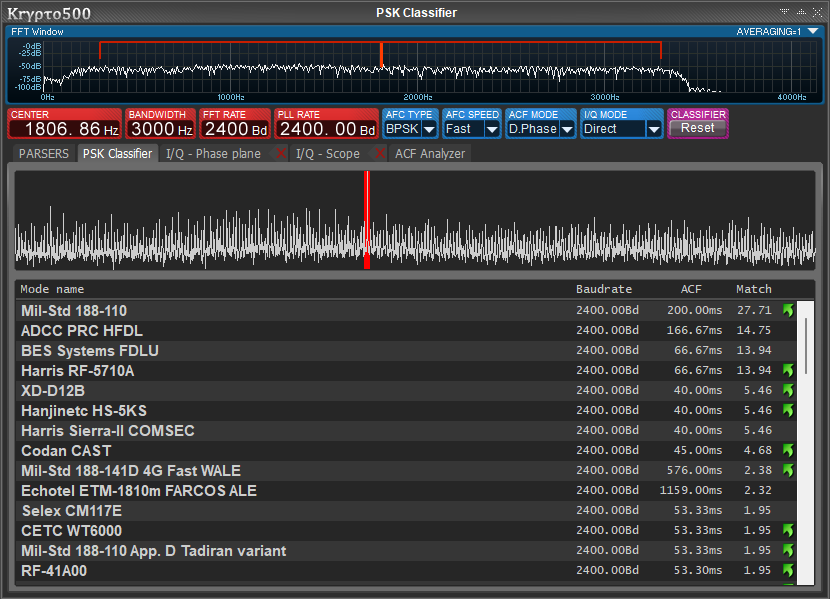Viewport: 830px width, 599px height.
Task: Click the PLL RATE 2400.00 Bd field
Action: [x=326, y=129]
